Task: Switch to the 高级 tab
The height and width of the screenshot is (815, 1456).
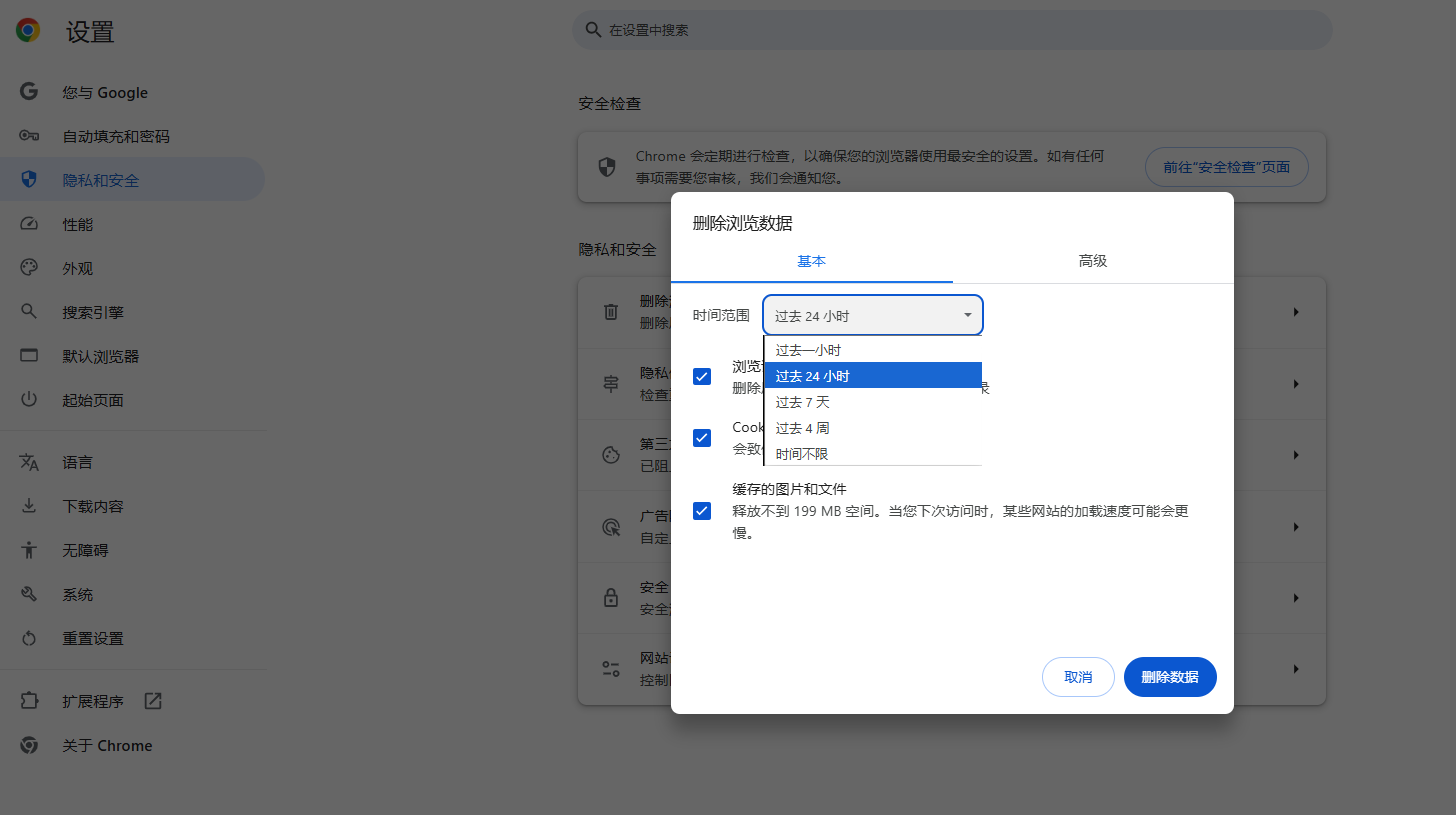Action: coord(1093,261)
